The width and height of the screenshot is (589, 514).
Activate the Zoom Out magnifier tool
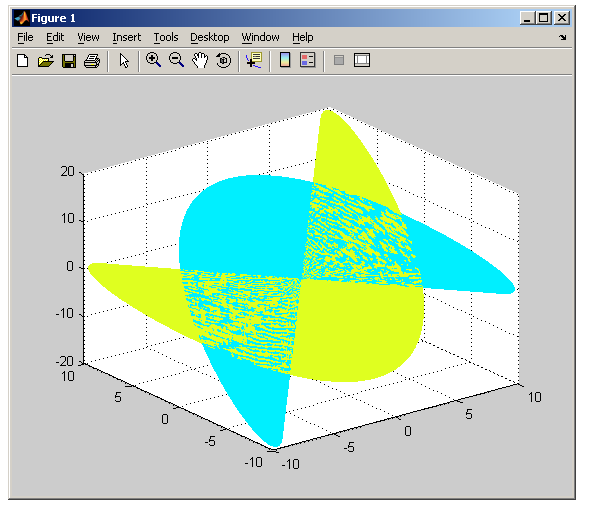pos(176,60)
